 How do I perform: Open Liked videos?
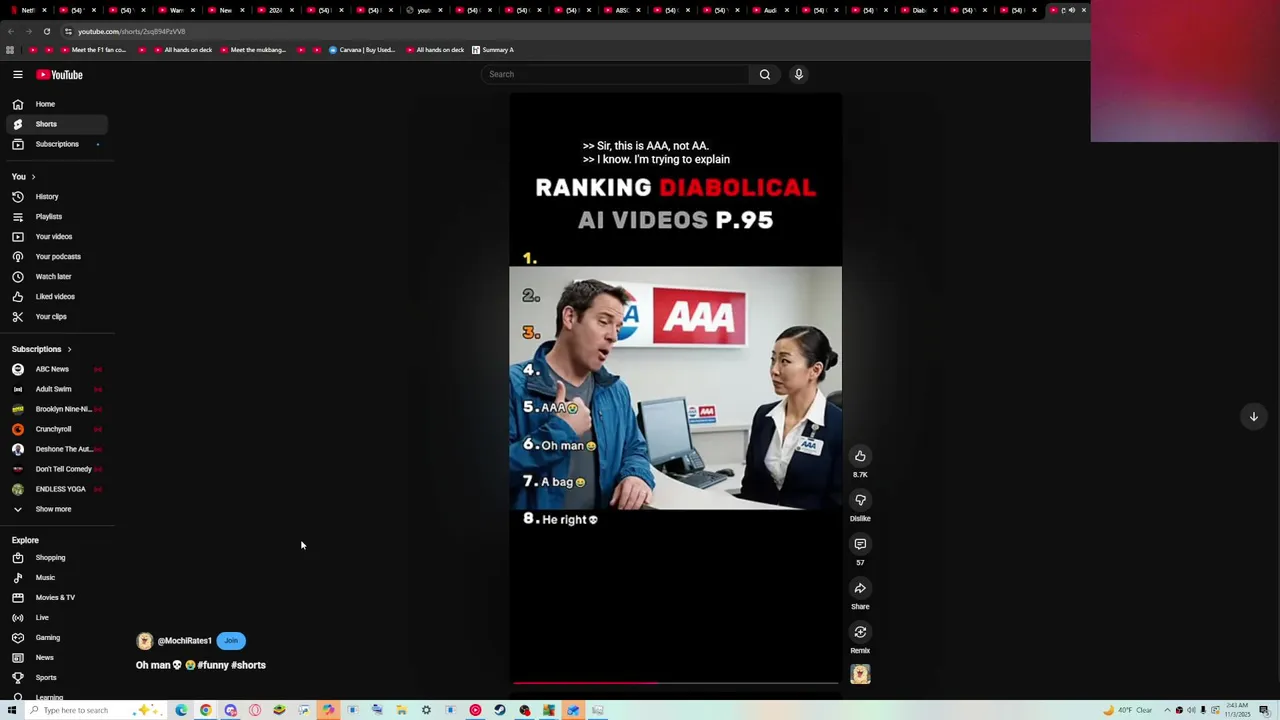pos(57,297)
